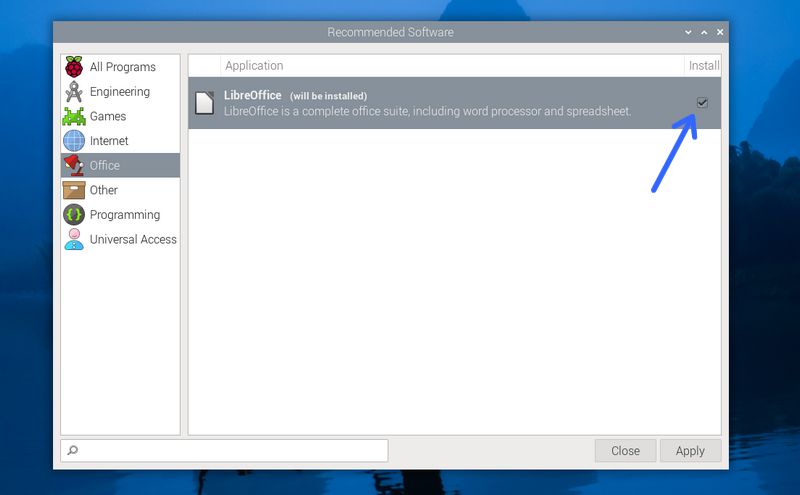Click the Recommended Software title bar text

[x=390, y=32]
